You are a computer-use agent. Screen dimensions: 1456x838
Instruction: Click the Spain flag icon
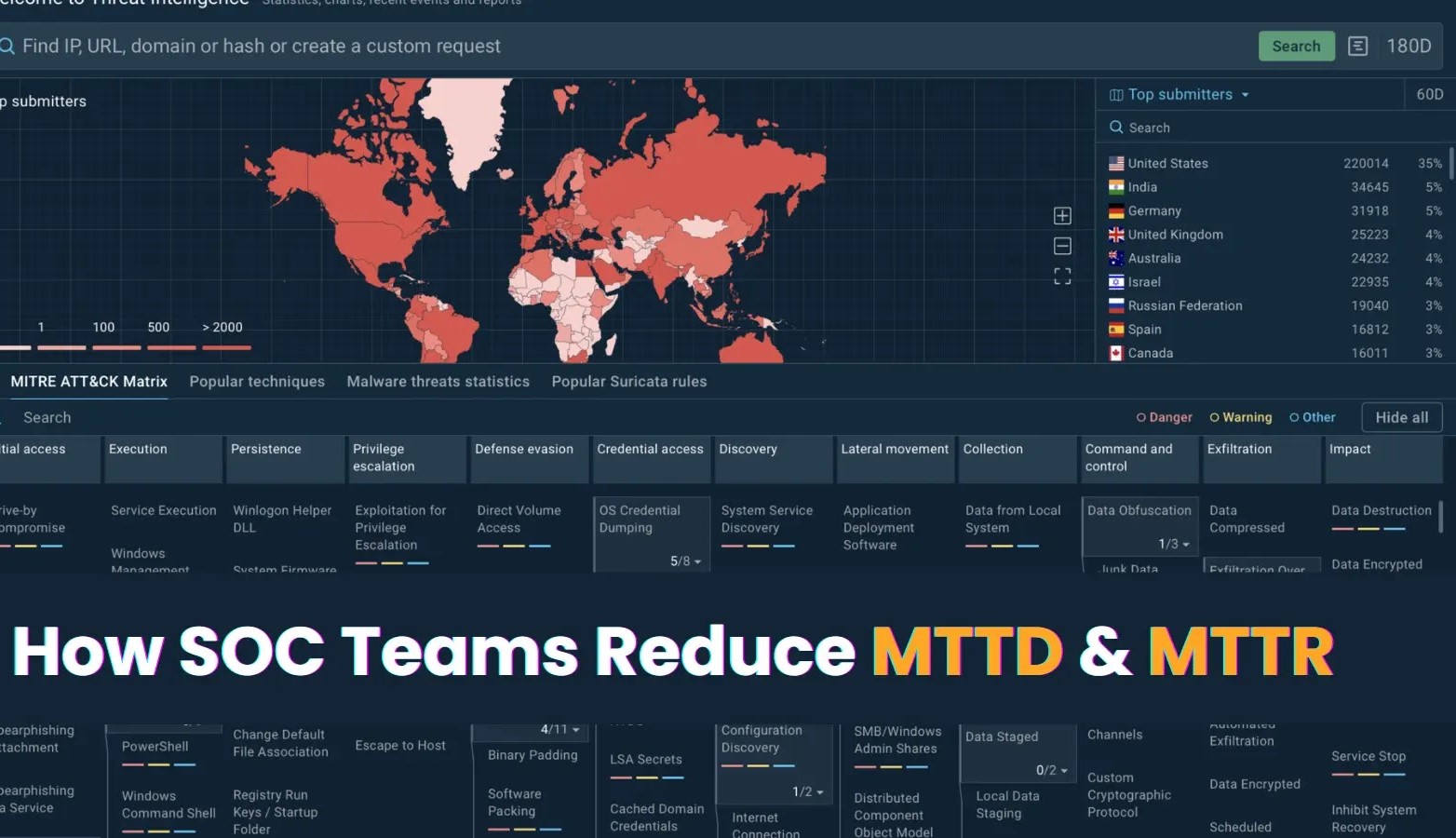coord(1116,330)
